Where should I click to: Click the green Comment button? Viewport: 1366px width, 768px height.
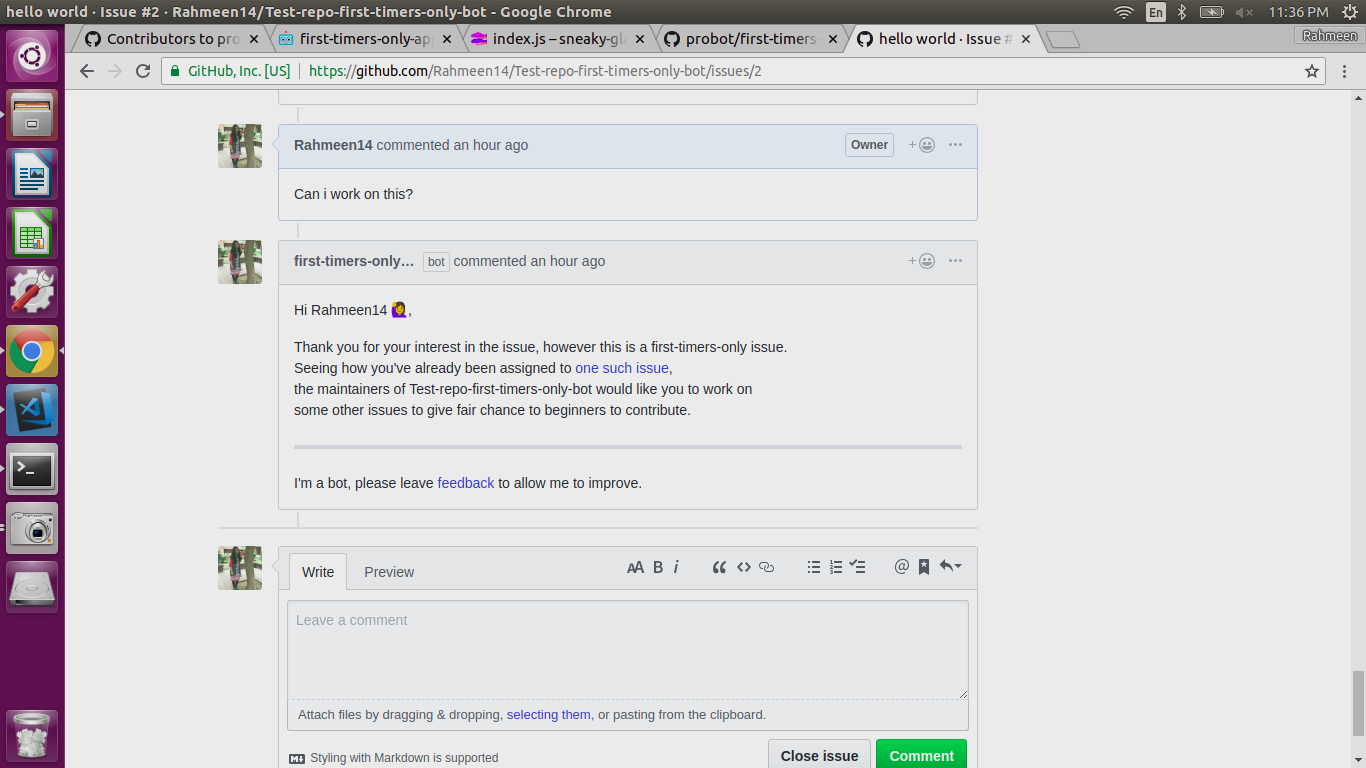pyautogui.click(x=921, y=755)
